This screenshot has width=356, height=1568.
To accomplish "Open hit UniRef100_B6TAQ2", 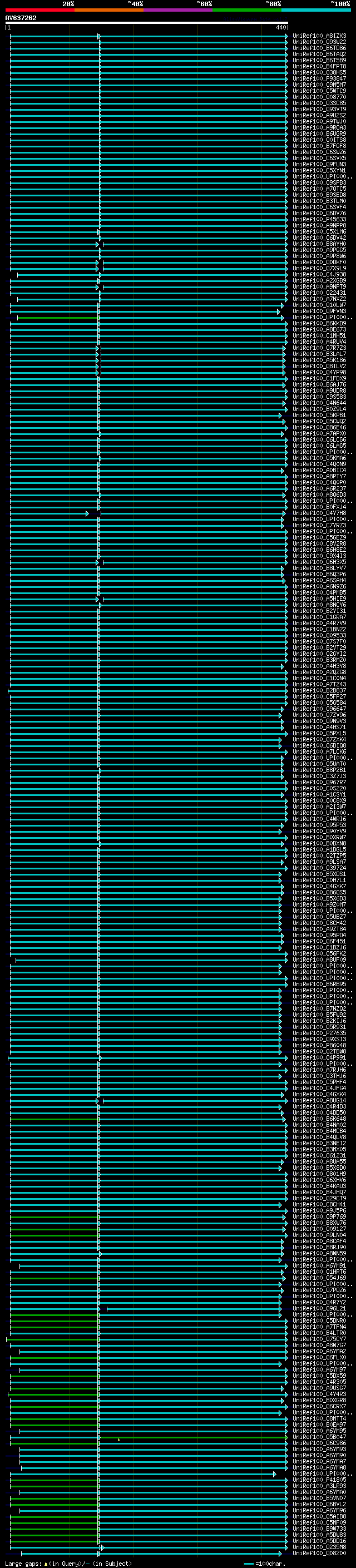I will coord(319,54).
